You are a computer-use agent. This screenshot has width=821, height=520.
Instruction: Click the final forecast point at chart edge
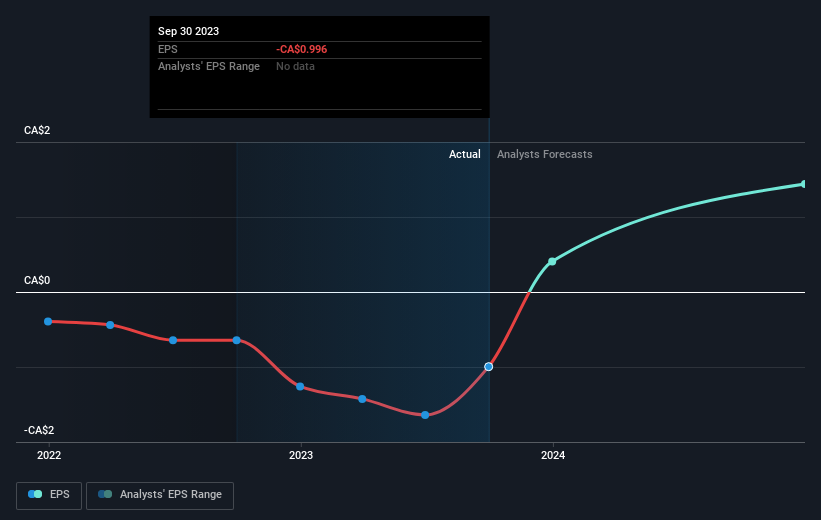coord(803,184)
